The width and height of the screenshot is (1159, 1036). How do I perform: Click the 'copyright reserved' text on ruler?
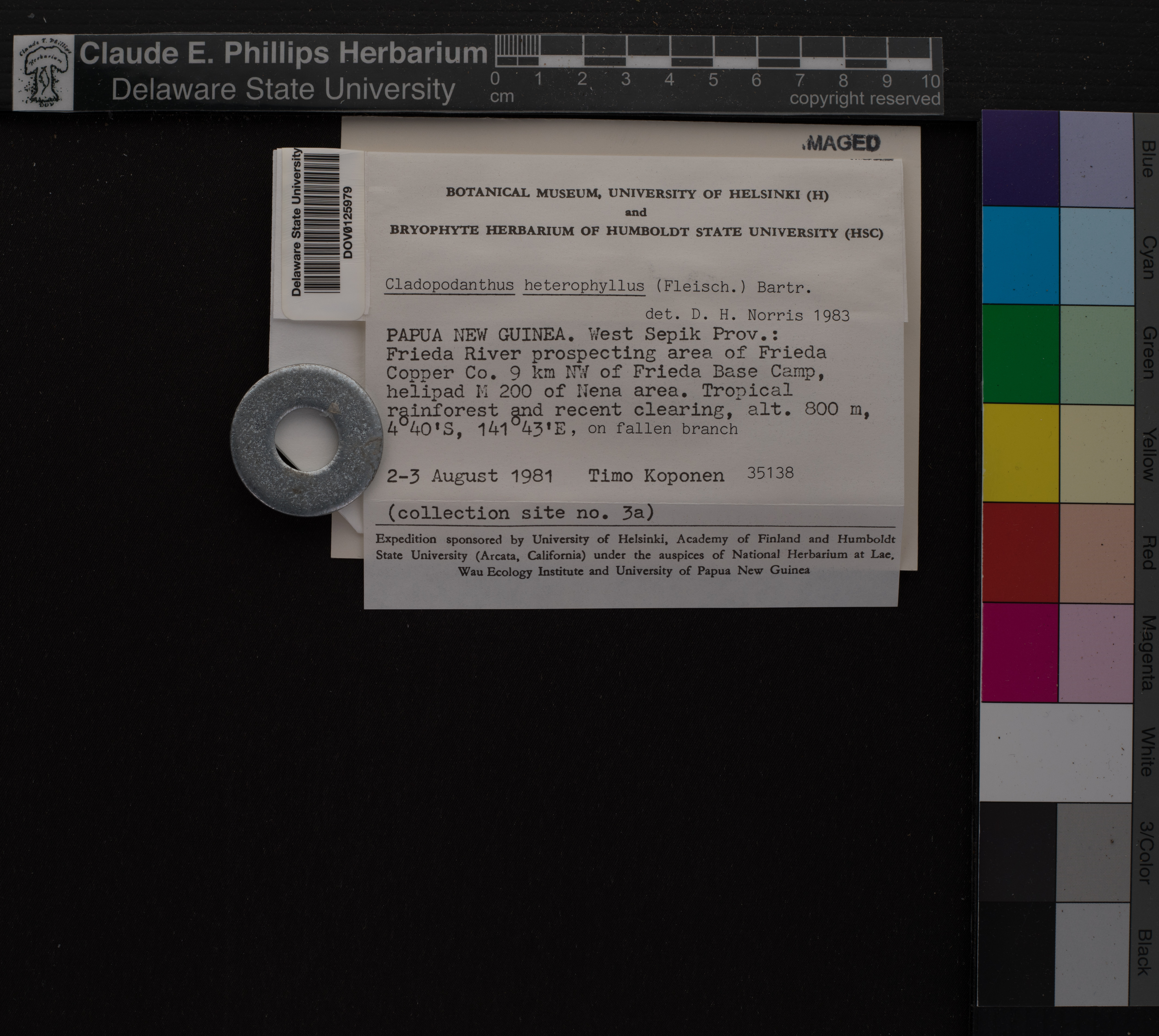[864, 99]
